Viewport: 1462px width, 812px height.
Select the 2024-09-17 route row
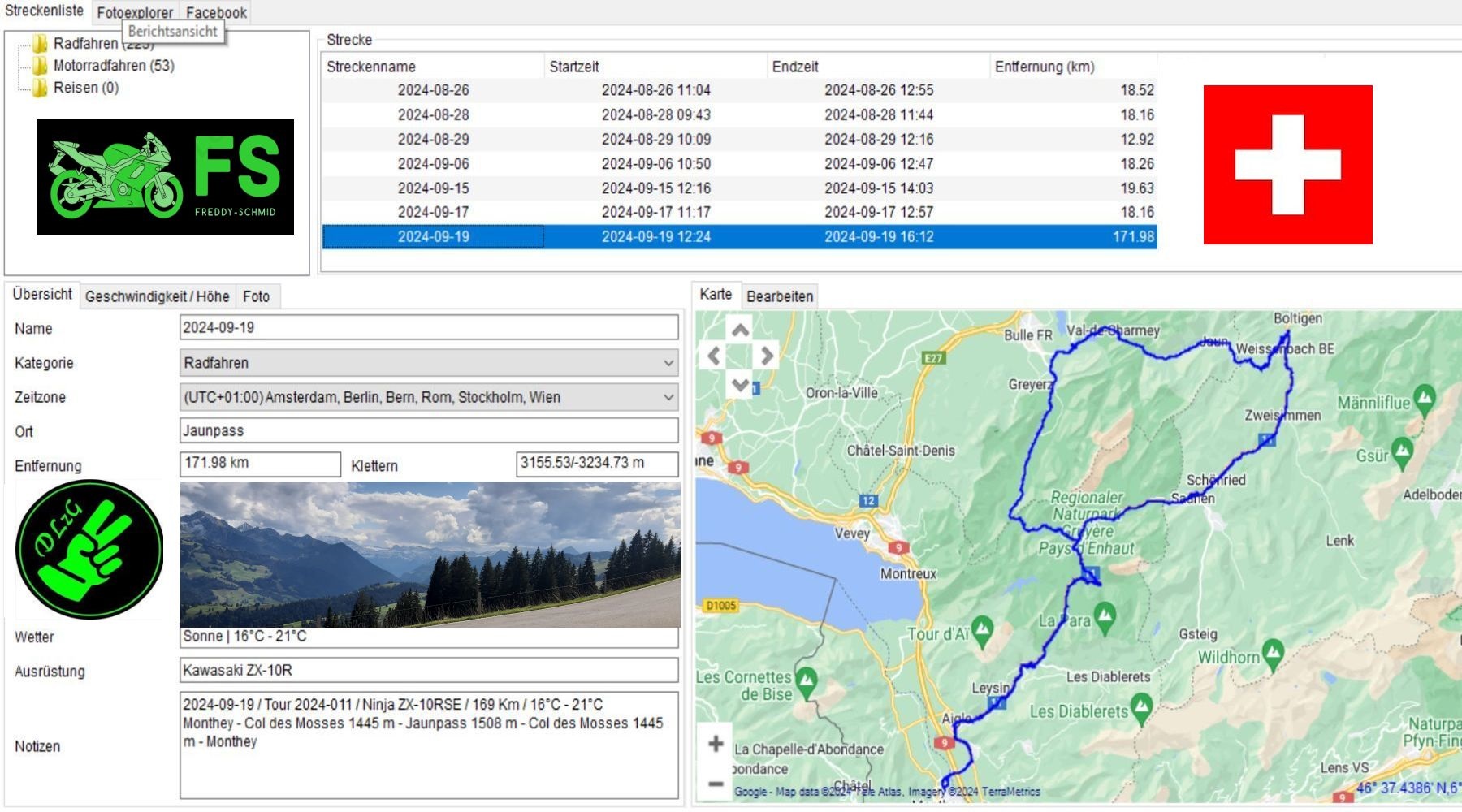coord(739,212)
